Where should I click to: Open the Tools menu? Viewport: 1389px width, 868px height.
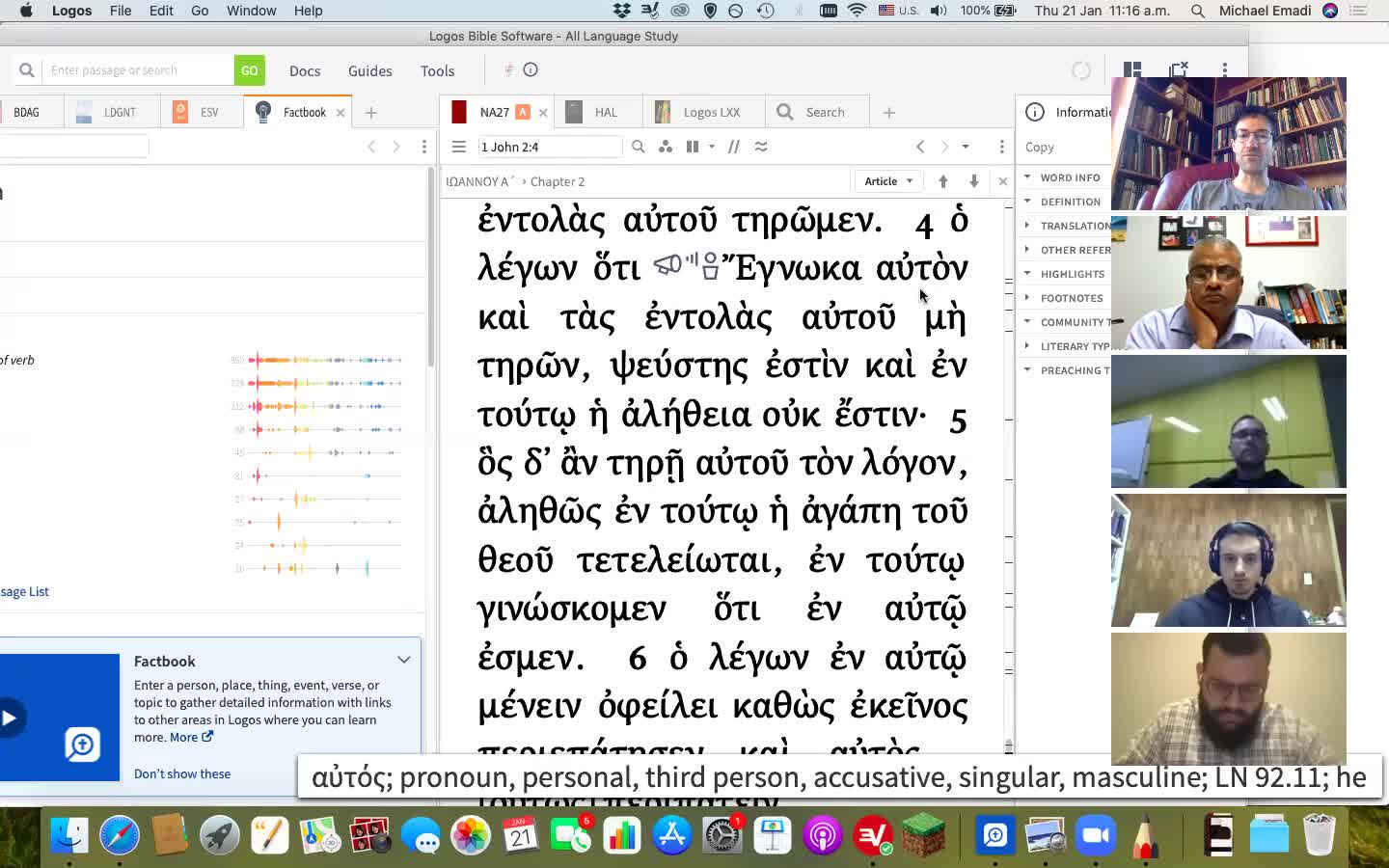pos(437,70)
